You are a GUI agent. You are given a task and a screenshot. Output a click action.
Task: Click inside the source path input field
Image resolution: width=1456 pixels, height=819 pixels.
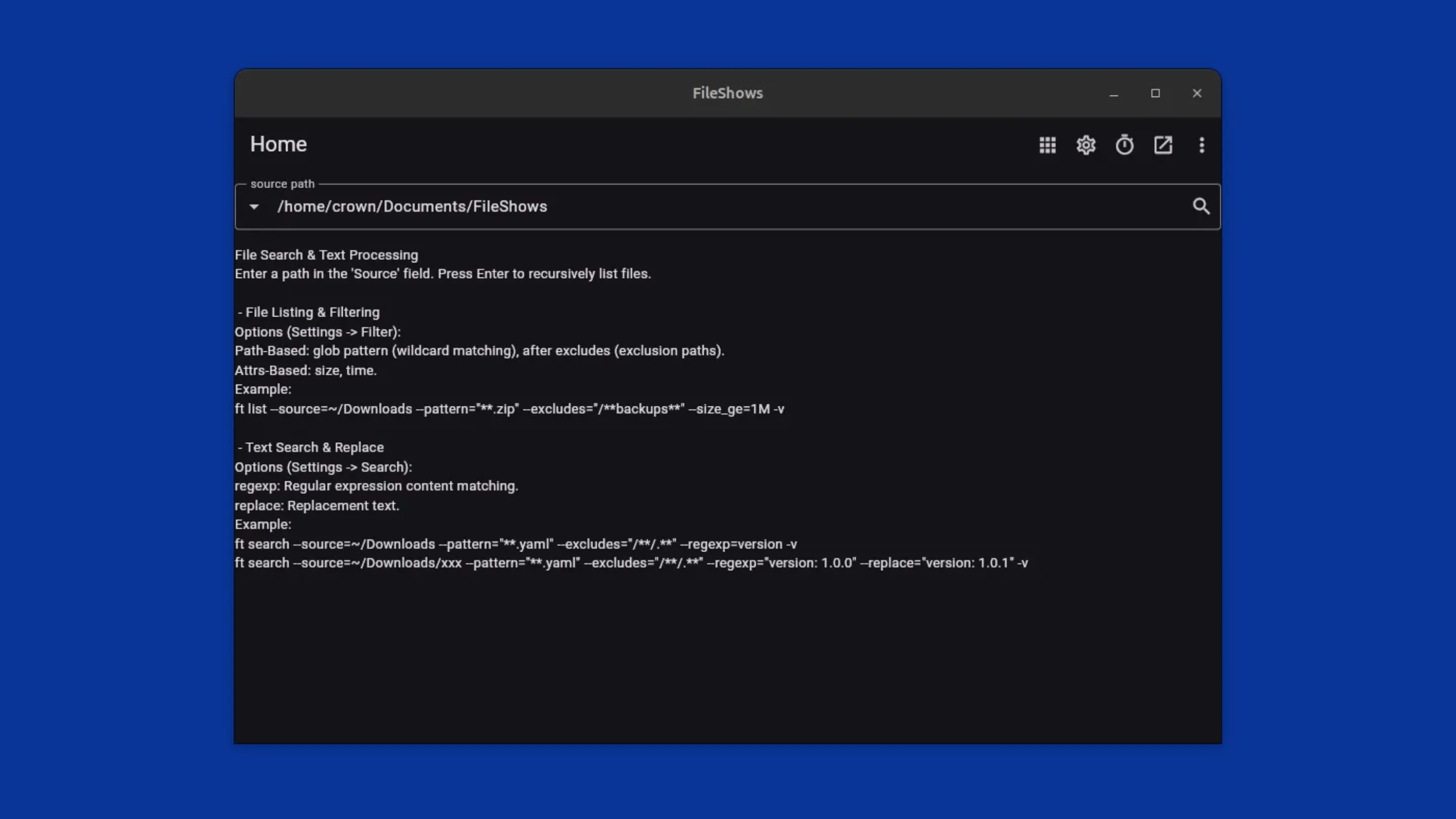[x=678, y=206]
